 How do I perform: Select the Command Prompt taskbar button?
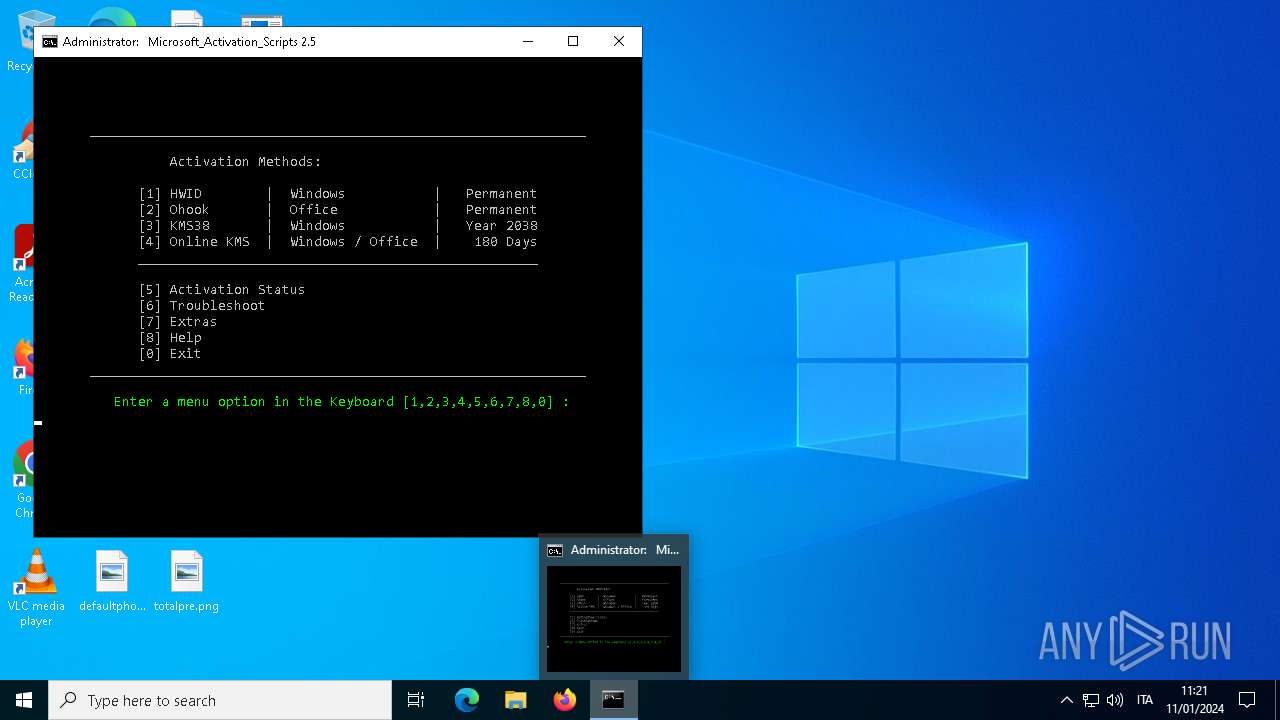coord(614,700)
